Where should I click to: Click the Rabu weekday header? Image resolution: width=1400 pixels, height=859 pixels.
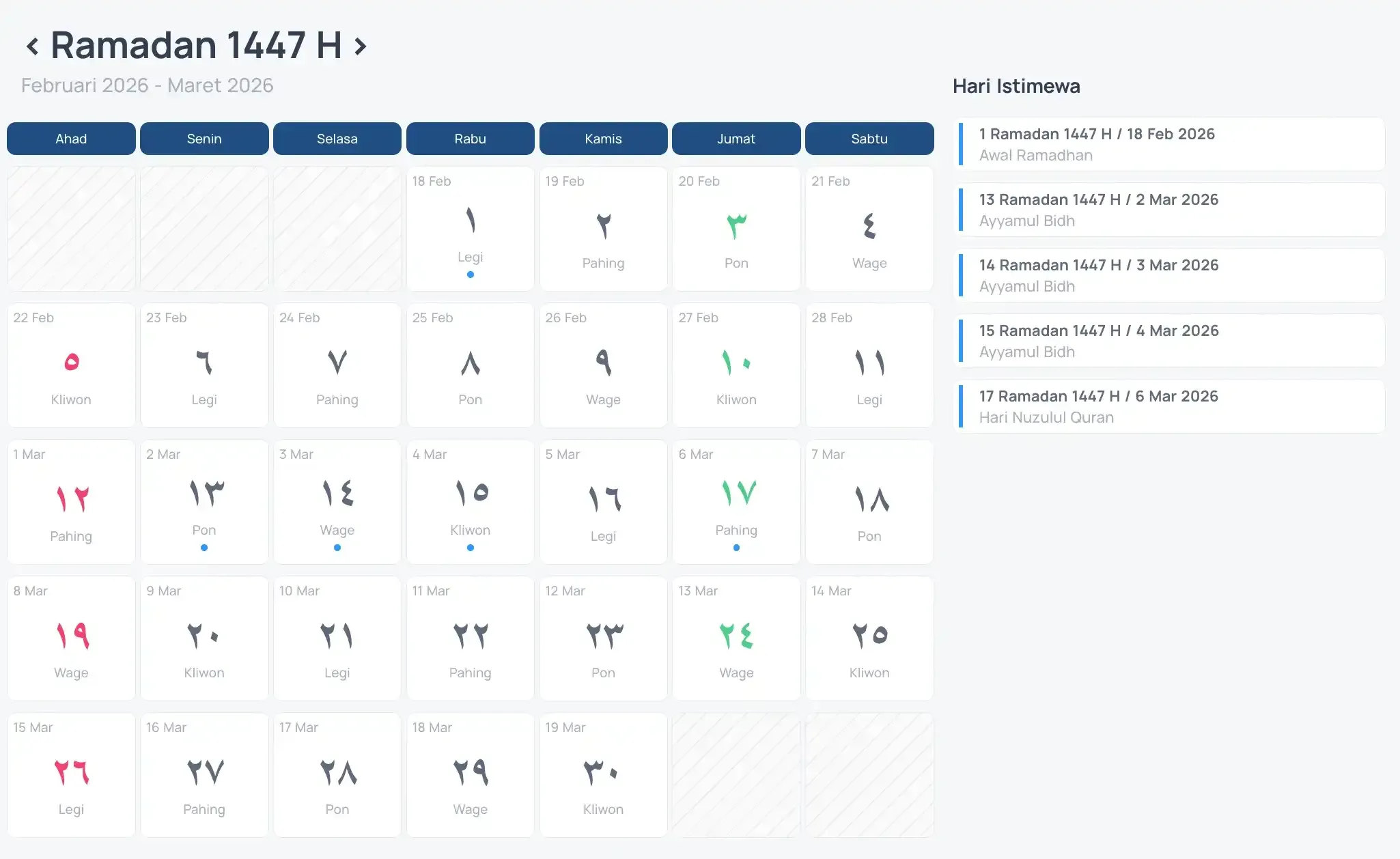click(x=470, y=139)
